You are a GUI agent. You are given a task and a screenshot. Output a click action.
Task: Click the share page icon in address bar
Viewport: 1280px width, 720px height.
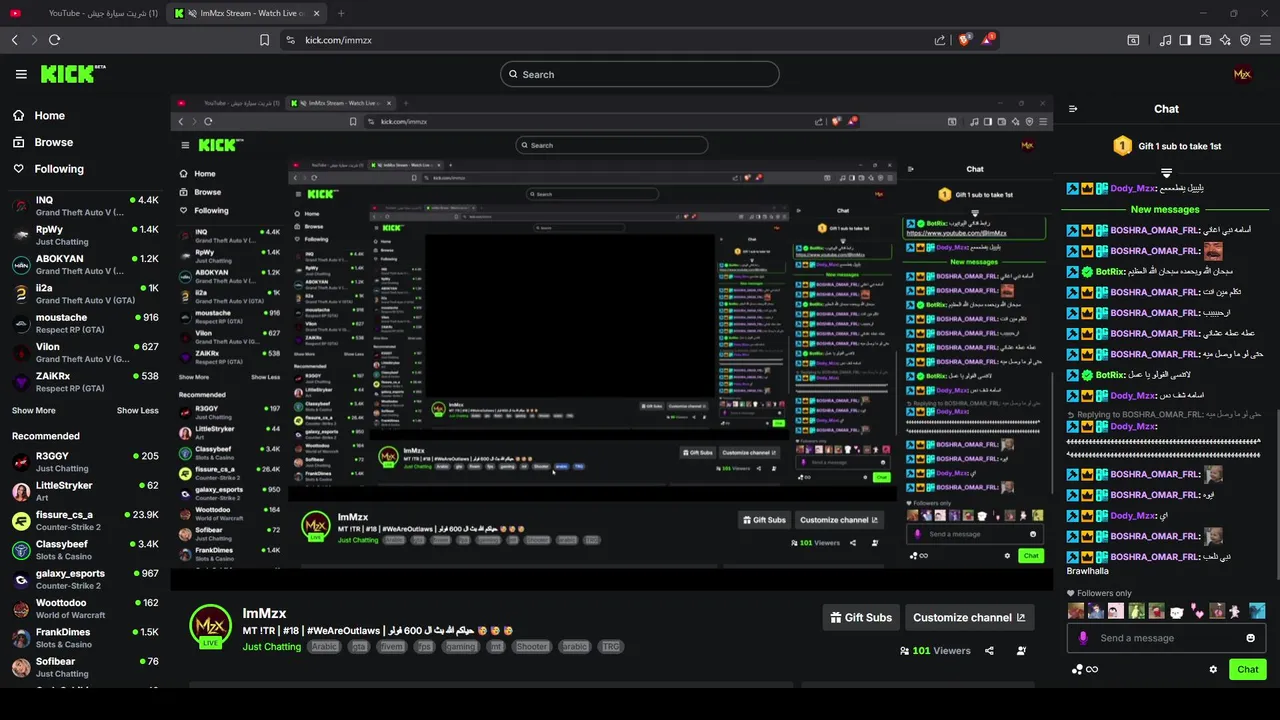coord(940,40)
